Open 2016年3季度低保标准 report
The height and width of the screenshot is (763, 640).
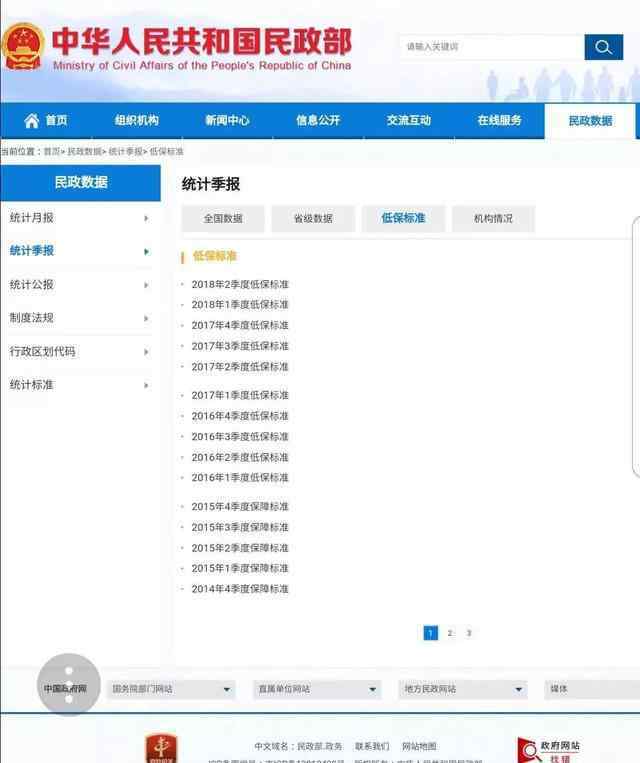[240, 436]
